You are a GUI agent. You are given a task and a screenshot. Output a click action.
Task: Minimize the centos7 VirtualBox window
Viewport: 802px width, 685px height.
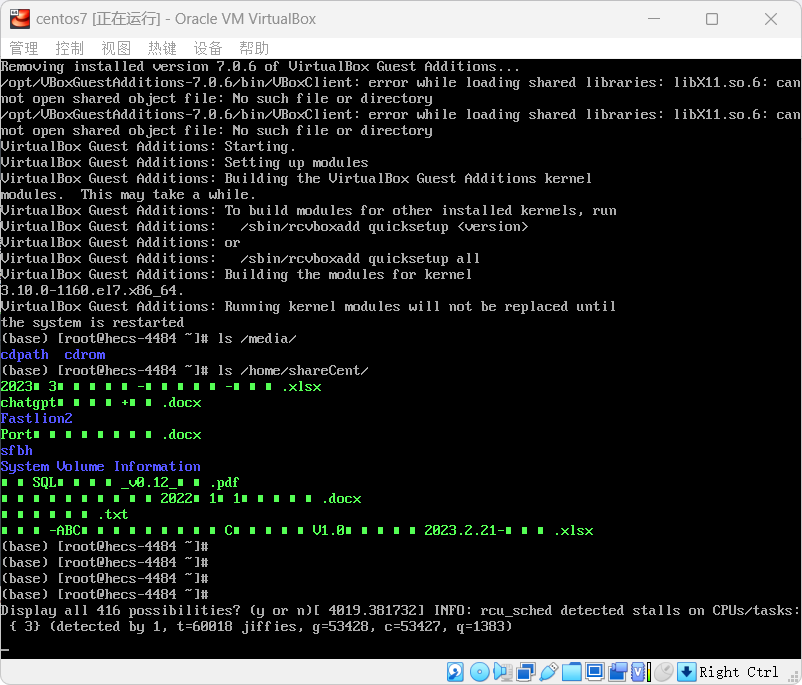(653, 19)
